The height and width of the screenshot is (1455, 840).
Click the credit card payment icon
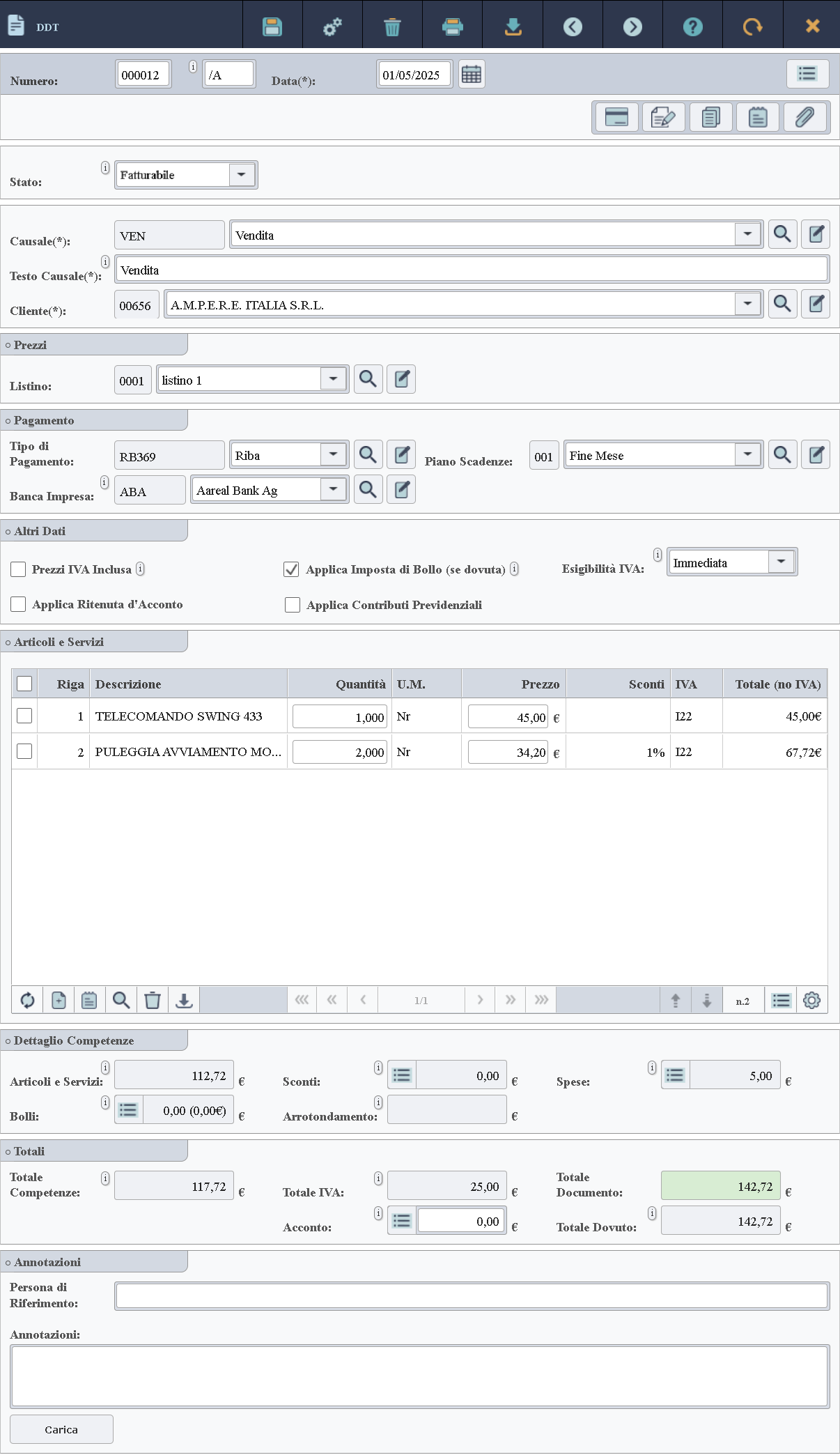point(617,117)
